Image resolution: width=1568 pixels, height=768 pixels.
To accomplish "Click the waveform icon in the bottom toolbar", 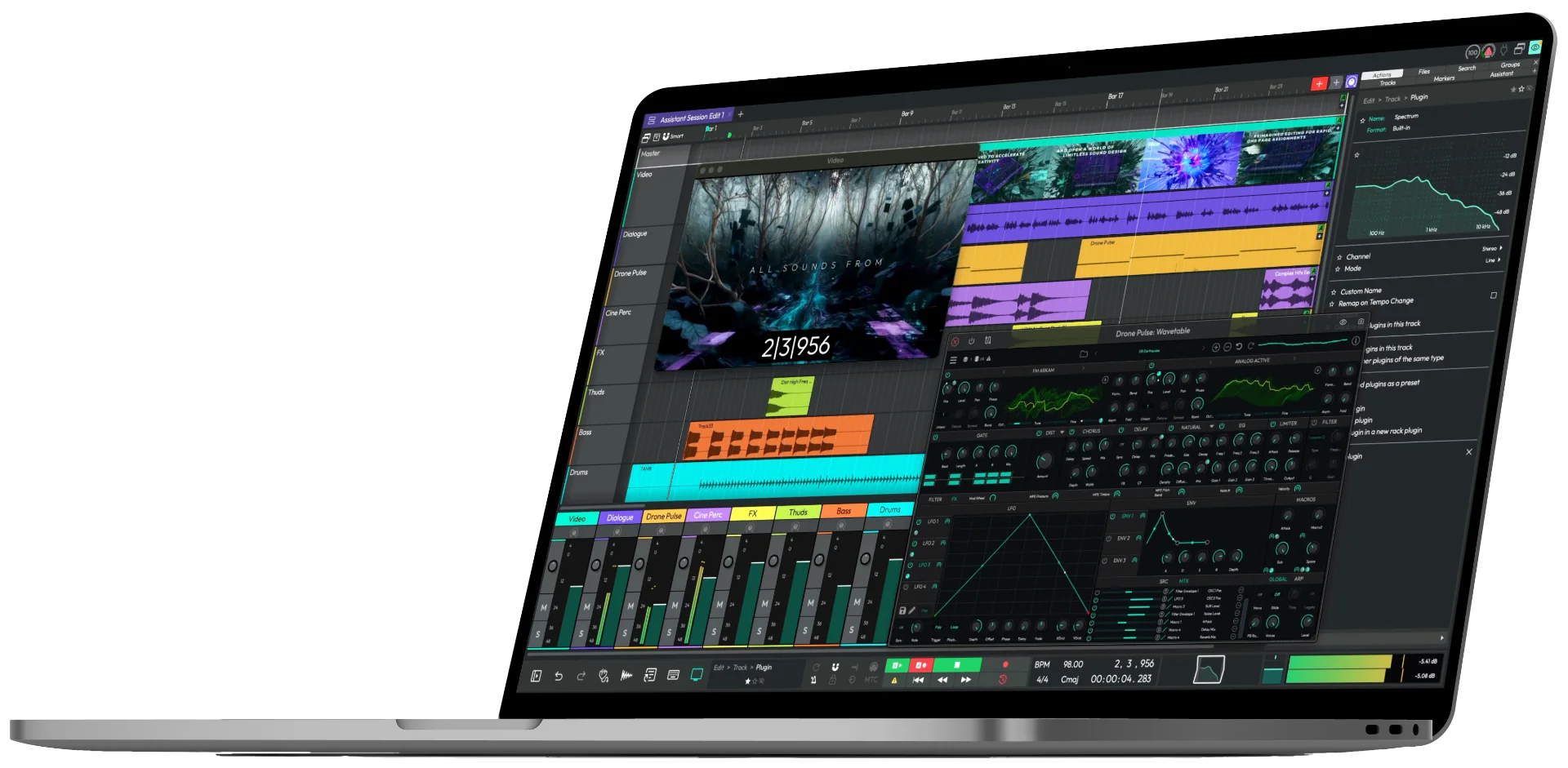I will click(x=626, y=675).
